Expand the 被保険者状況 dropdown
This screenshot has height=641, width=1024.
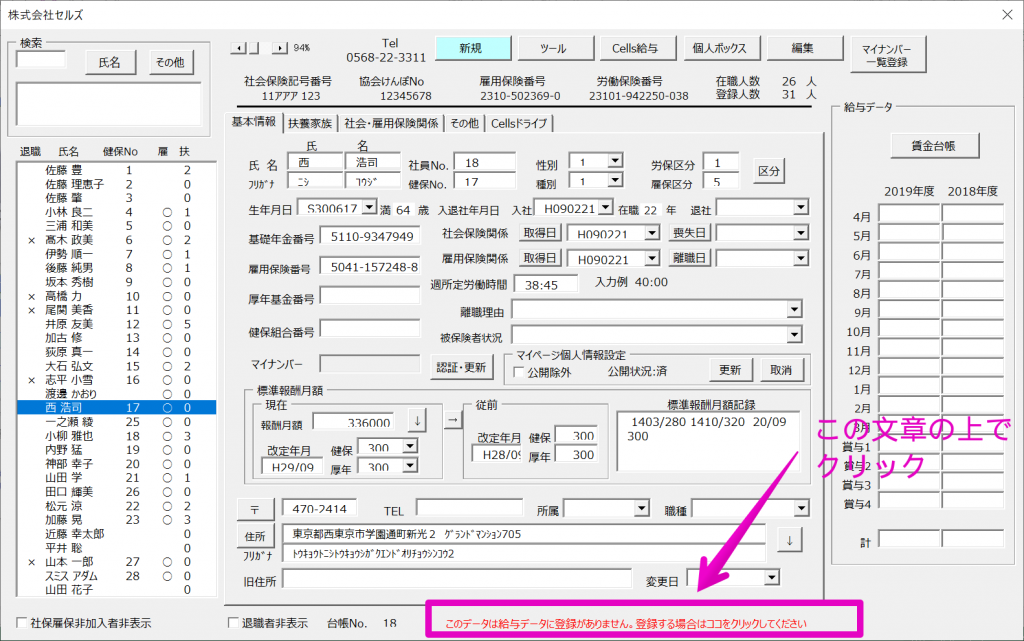(x=794, y=335)
